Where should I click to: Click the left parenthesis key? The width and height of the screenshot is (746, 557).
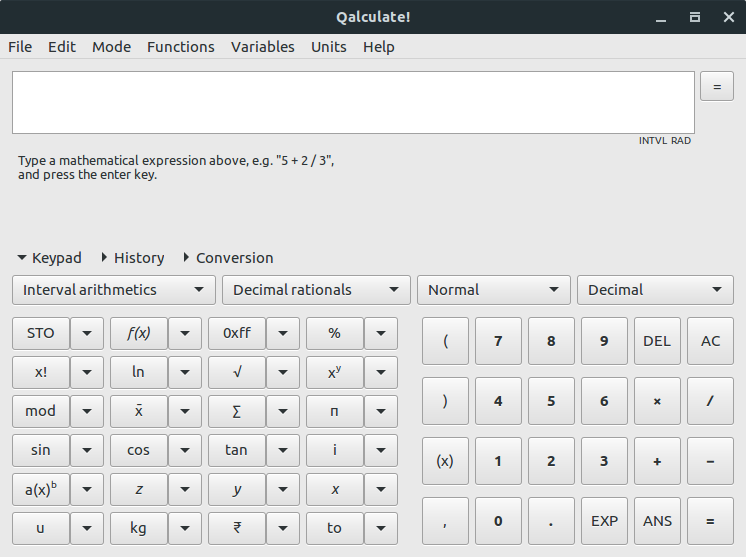pyautogui.click(x=445, y=341)
